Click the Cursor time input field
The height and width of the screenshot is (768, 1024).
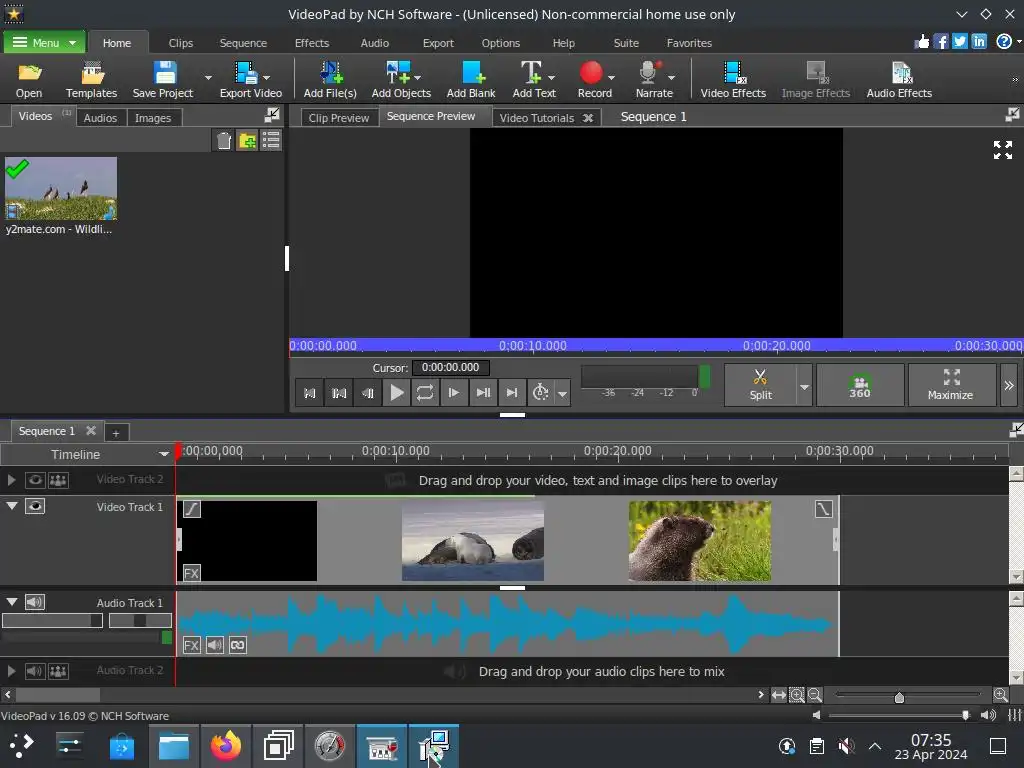coord(450,368)
